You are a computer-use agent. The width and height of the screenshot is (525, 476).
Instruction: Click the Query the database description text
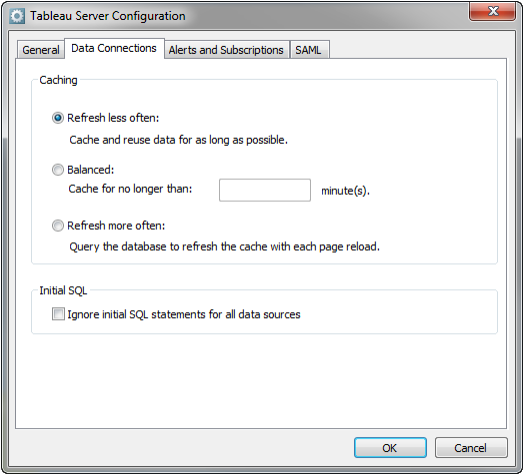[x=225, y=247]
